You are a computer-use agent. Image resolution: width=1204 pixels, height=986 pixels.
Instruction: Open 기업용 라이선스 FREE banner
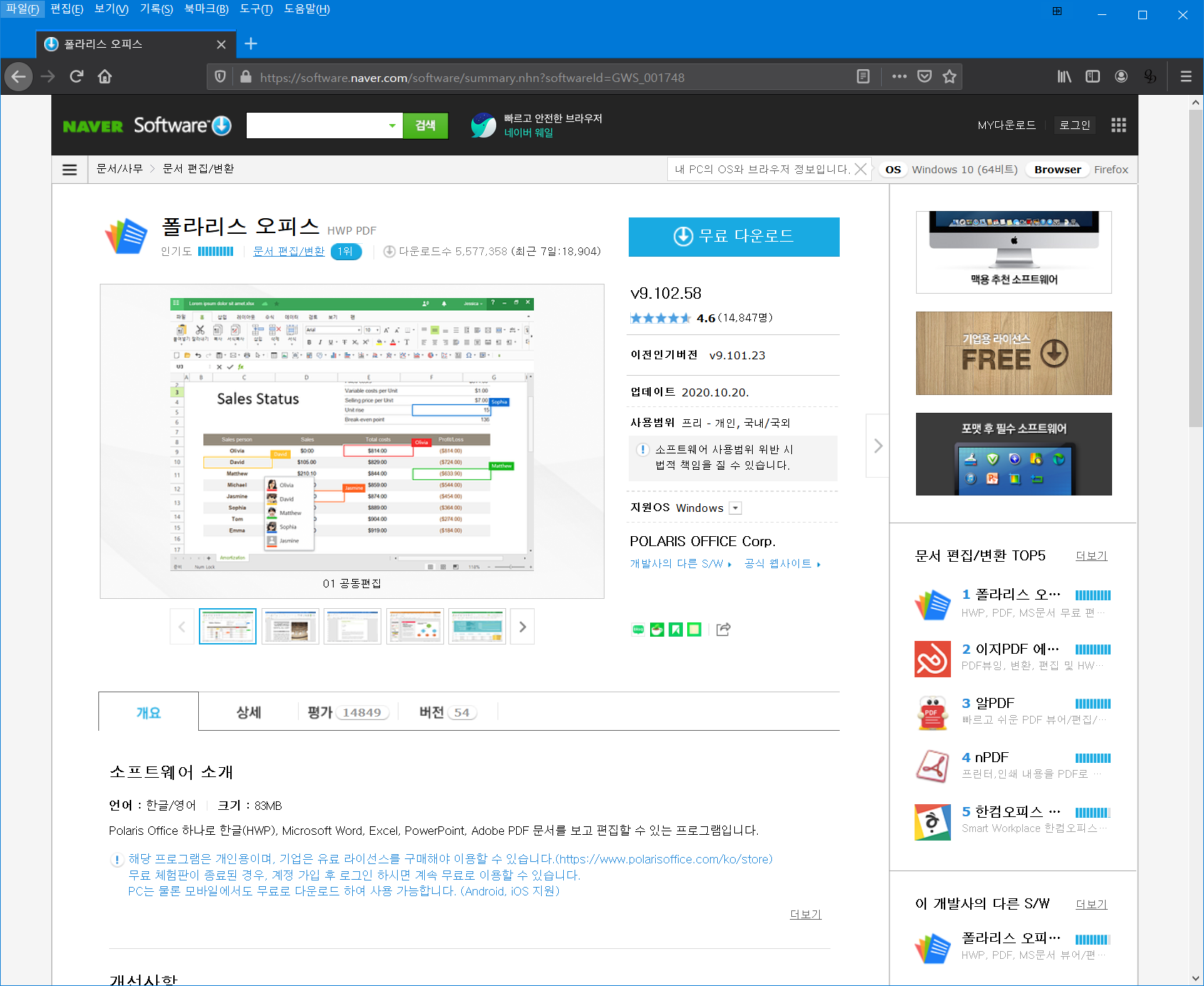point(1014,353)
